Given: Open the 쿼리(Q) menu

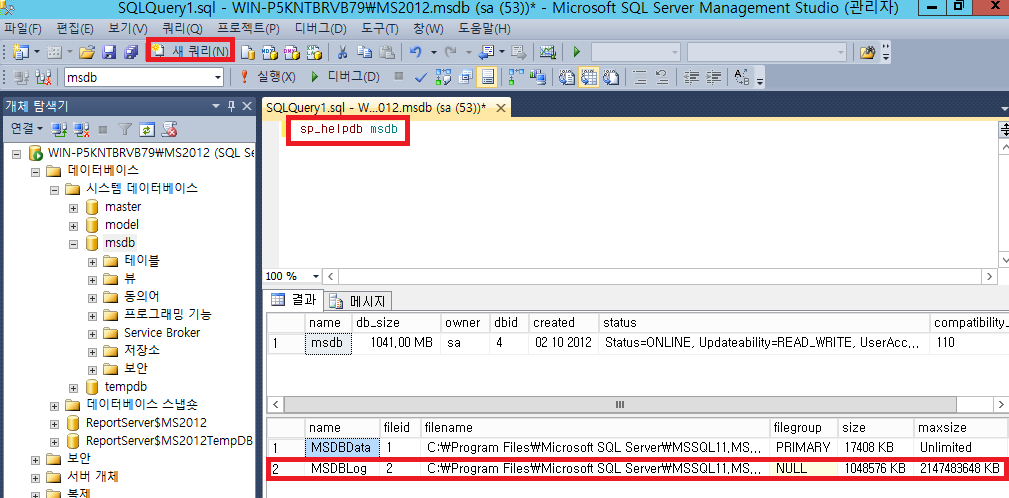Looking at the screenshot, I should (x=182, y=29).
